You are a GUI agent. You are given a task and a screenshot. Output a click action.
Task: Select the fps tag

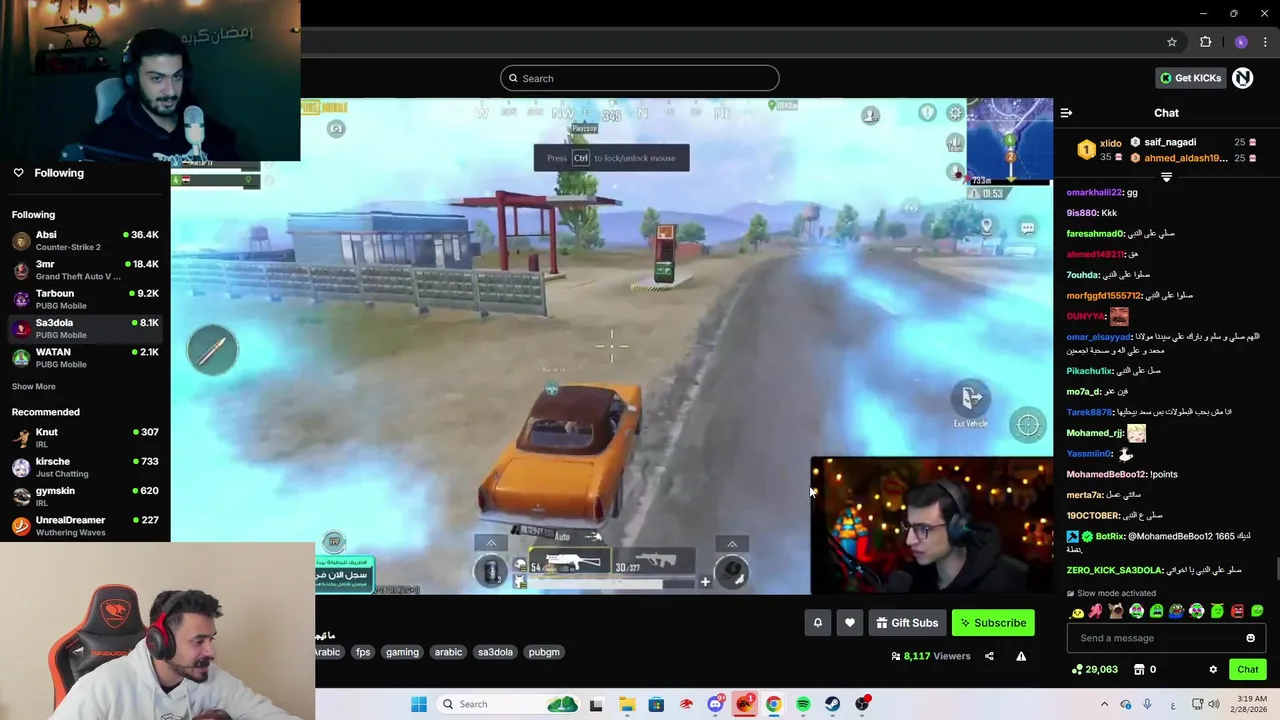pos(363,652)
